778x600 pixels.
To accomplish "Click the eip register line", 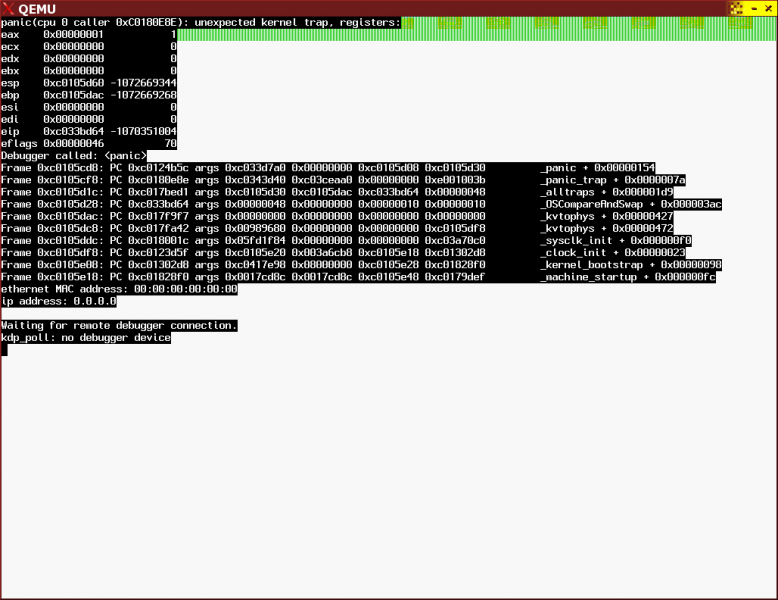I will 88,131.
